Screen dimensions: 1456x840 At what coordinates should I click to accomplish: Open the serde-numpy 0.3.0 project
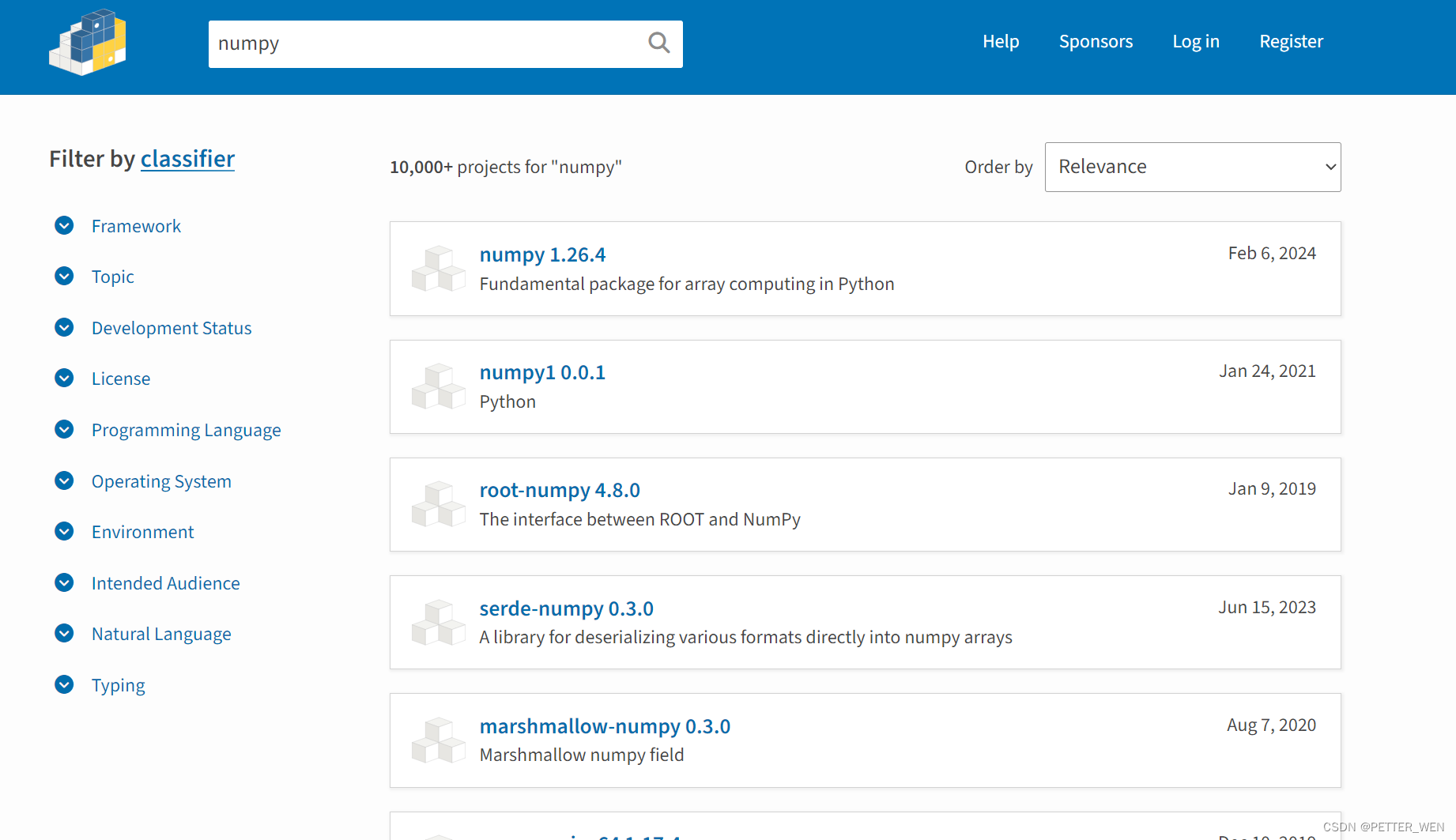(x=566, y=608)
